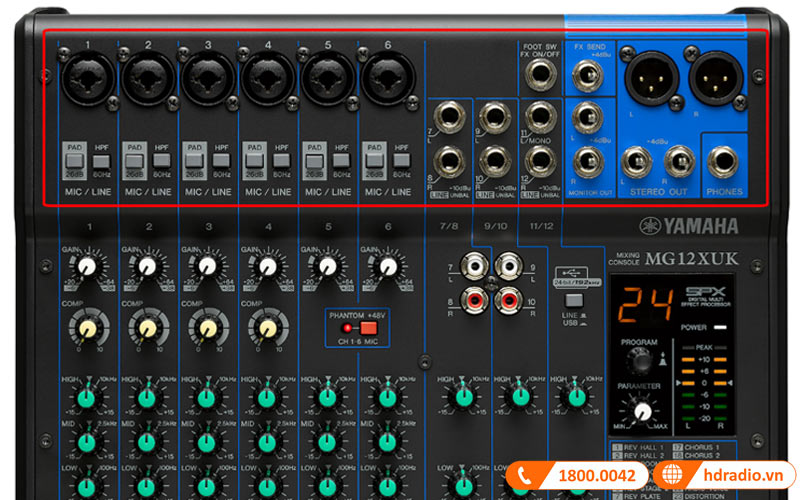Select the line input 10 R jack
This screenshot has width=800, height=500.
click(x=495, y=160)
